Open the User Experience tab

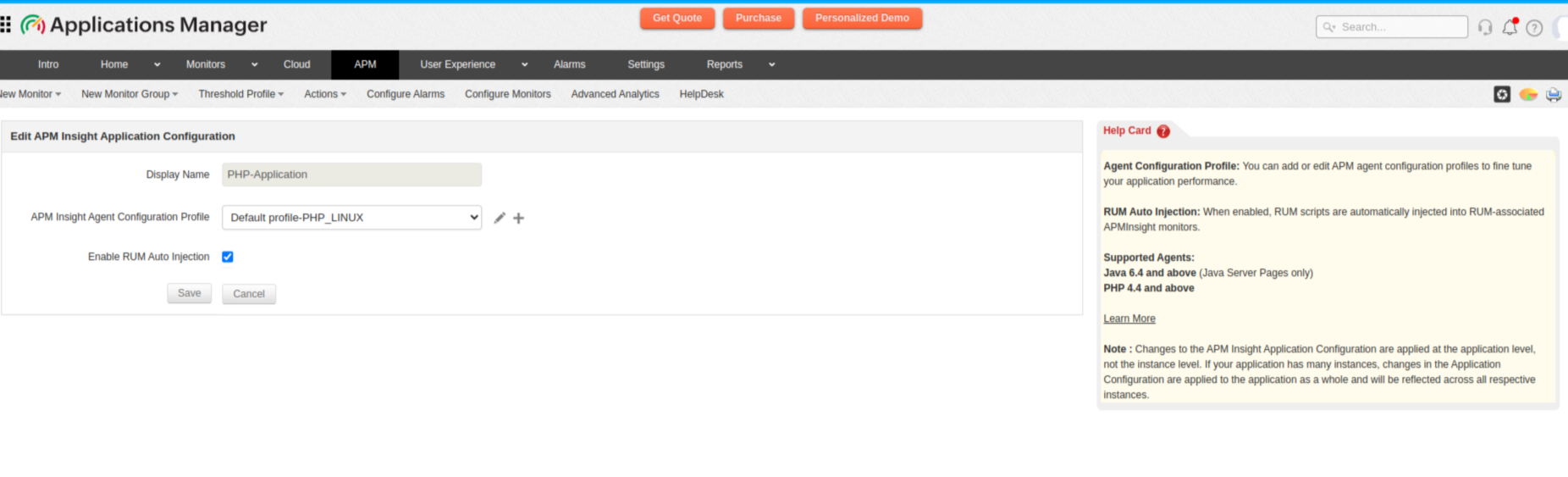click(x=458, y=64)
